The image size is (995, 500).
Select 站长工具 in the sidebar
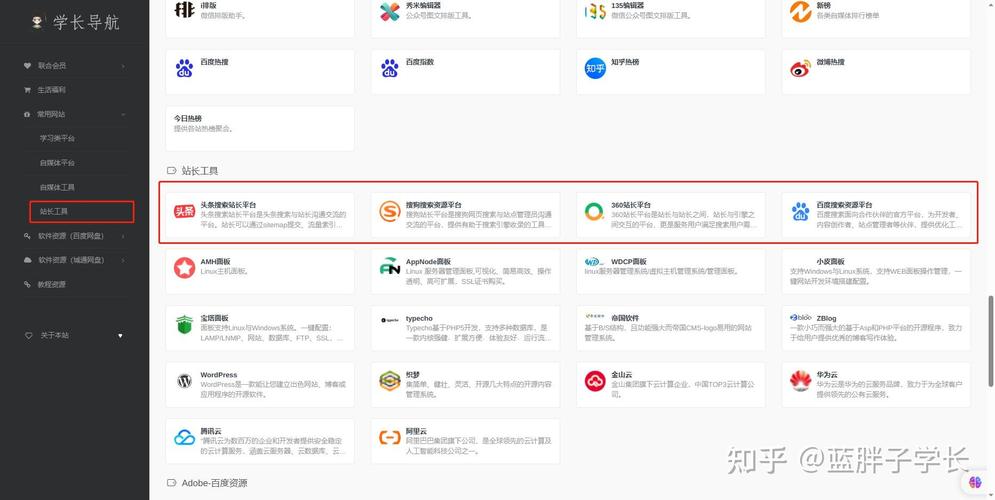pyautogui.click(x=54, y=211)
